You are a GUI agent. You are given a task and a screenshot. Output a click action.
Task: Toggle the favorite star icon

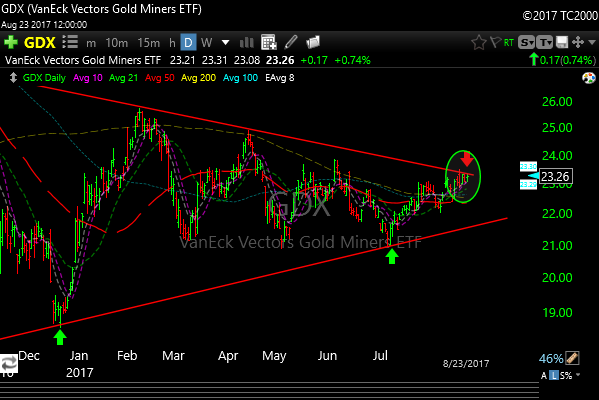coord(479,42)
